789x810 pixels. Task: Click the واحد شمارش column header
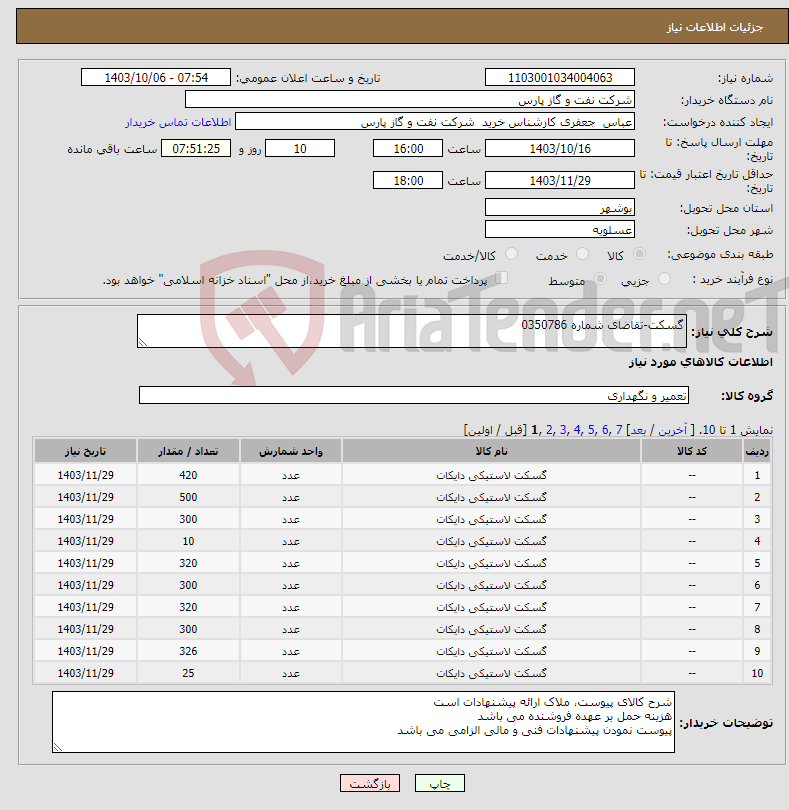point(291,451)
